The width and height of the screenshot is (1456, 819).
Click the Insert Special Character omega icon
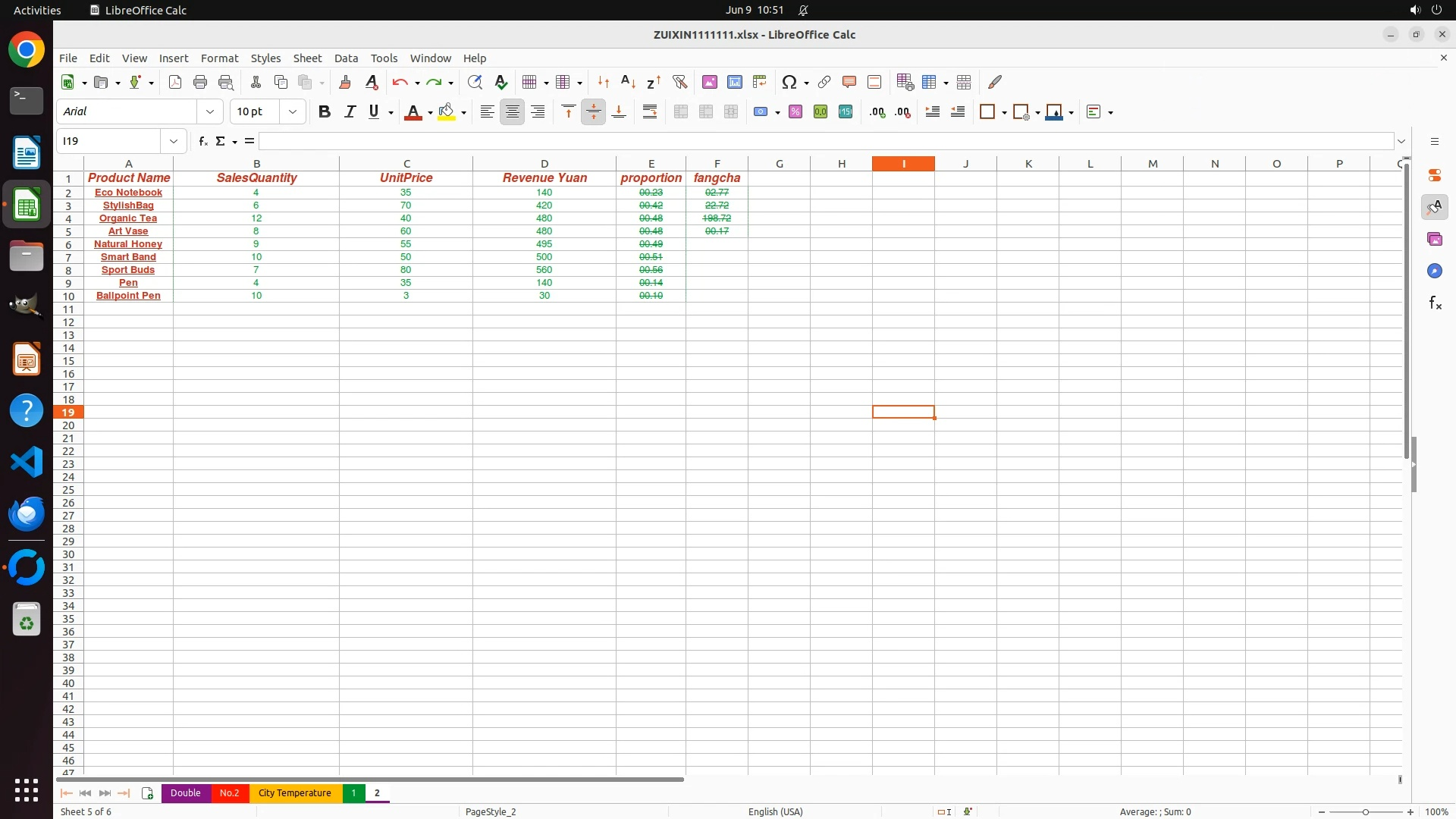789,82
